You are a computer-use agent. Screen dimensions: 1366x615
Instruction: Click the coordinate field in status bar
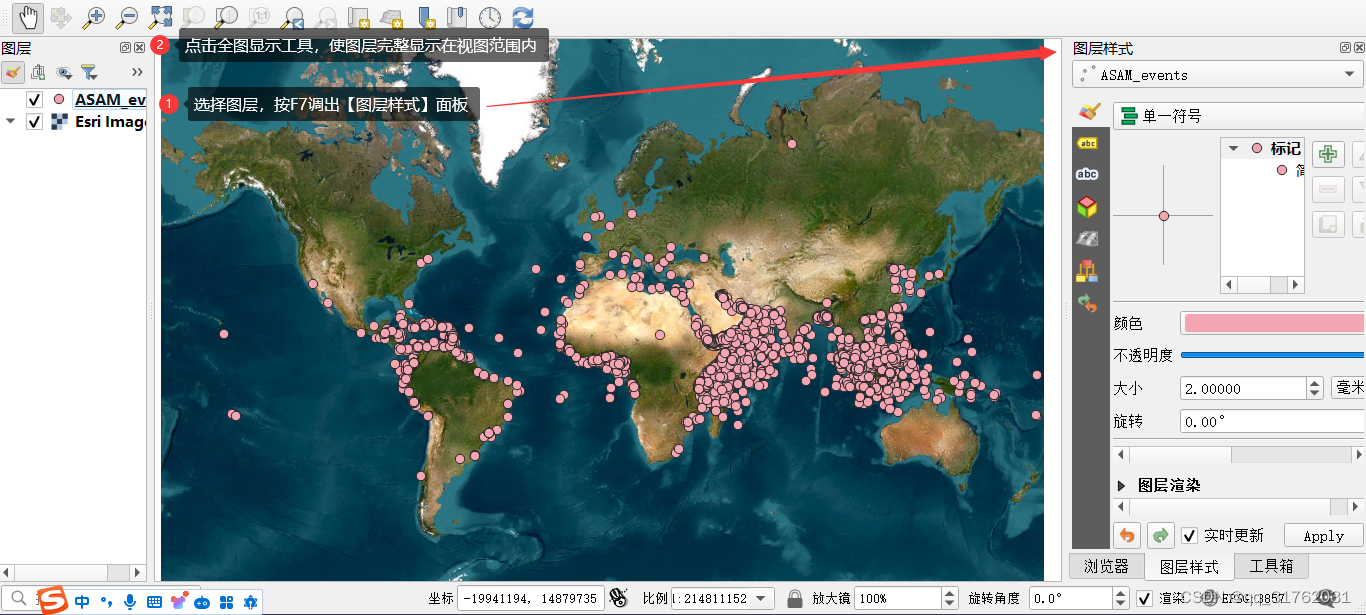click(531, 598)
